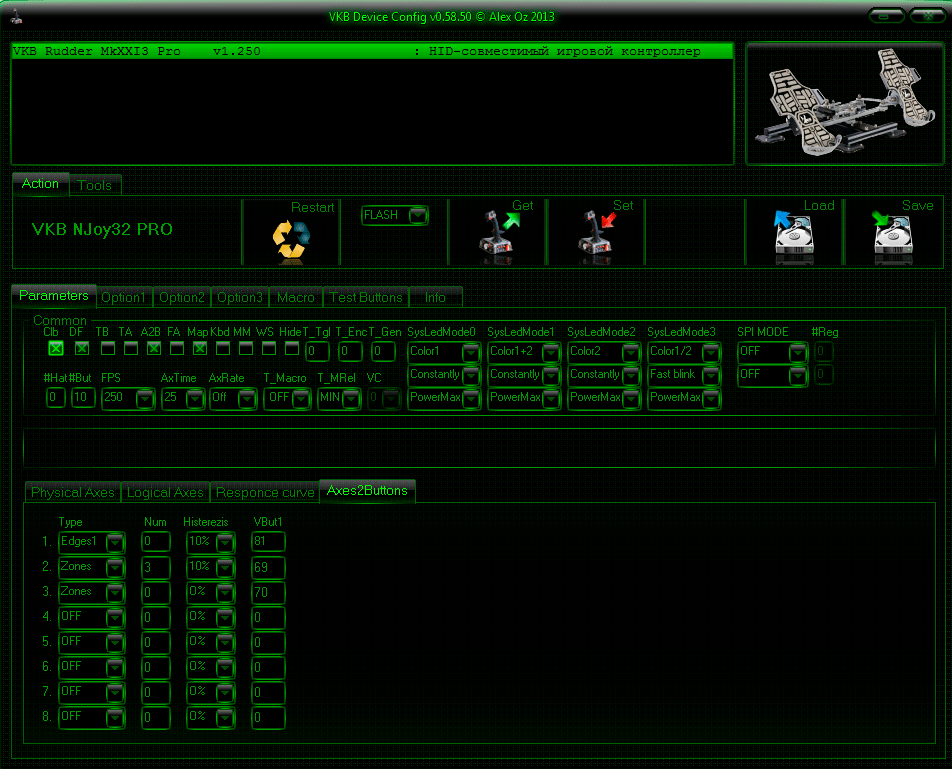This screenshot has height=769, width=952.
Task: Click the T_Tgl input field
Action: (x=317, y=351)
